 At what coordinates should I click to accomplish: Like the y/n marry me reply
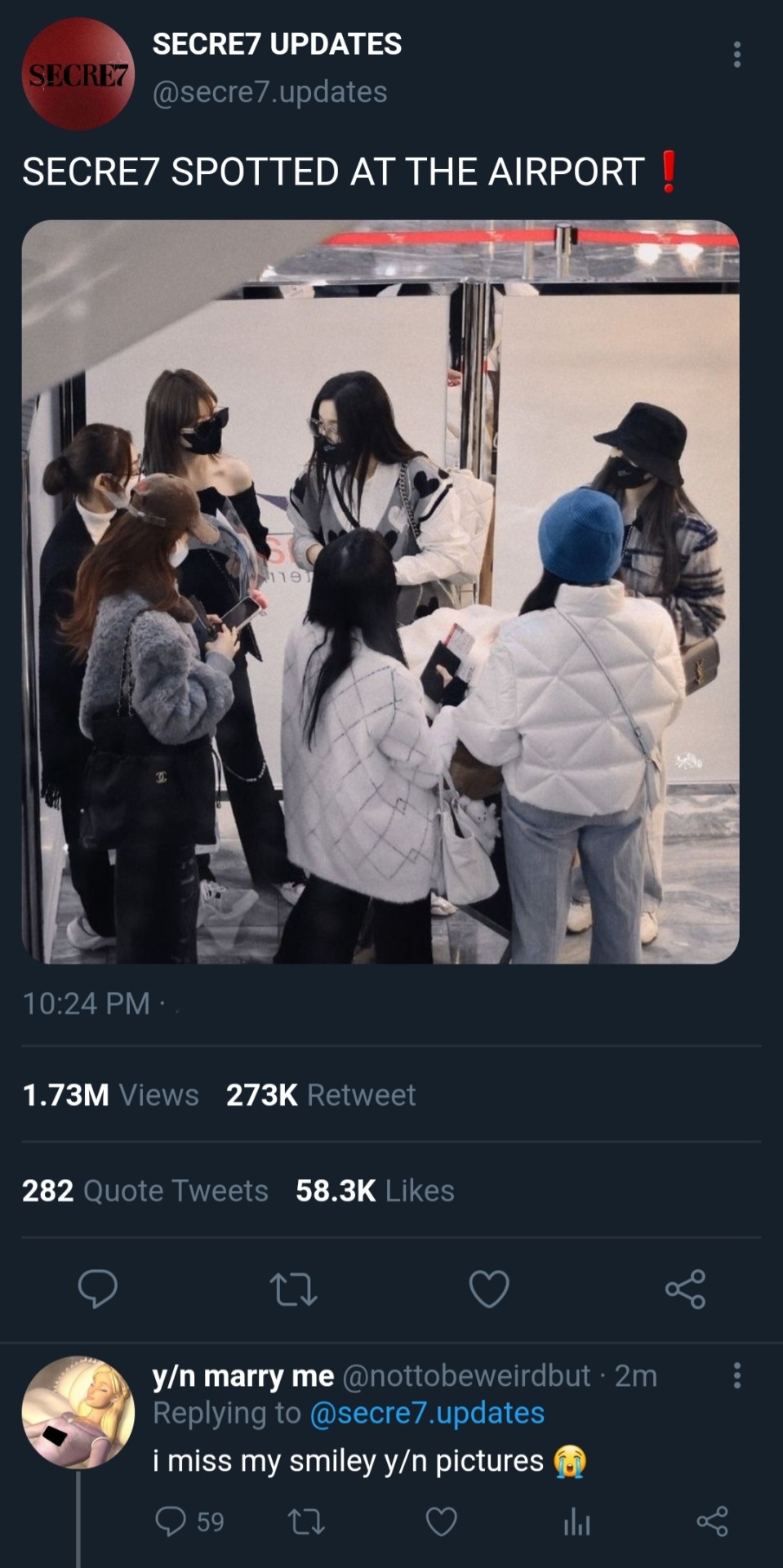(442, 1521)
